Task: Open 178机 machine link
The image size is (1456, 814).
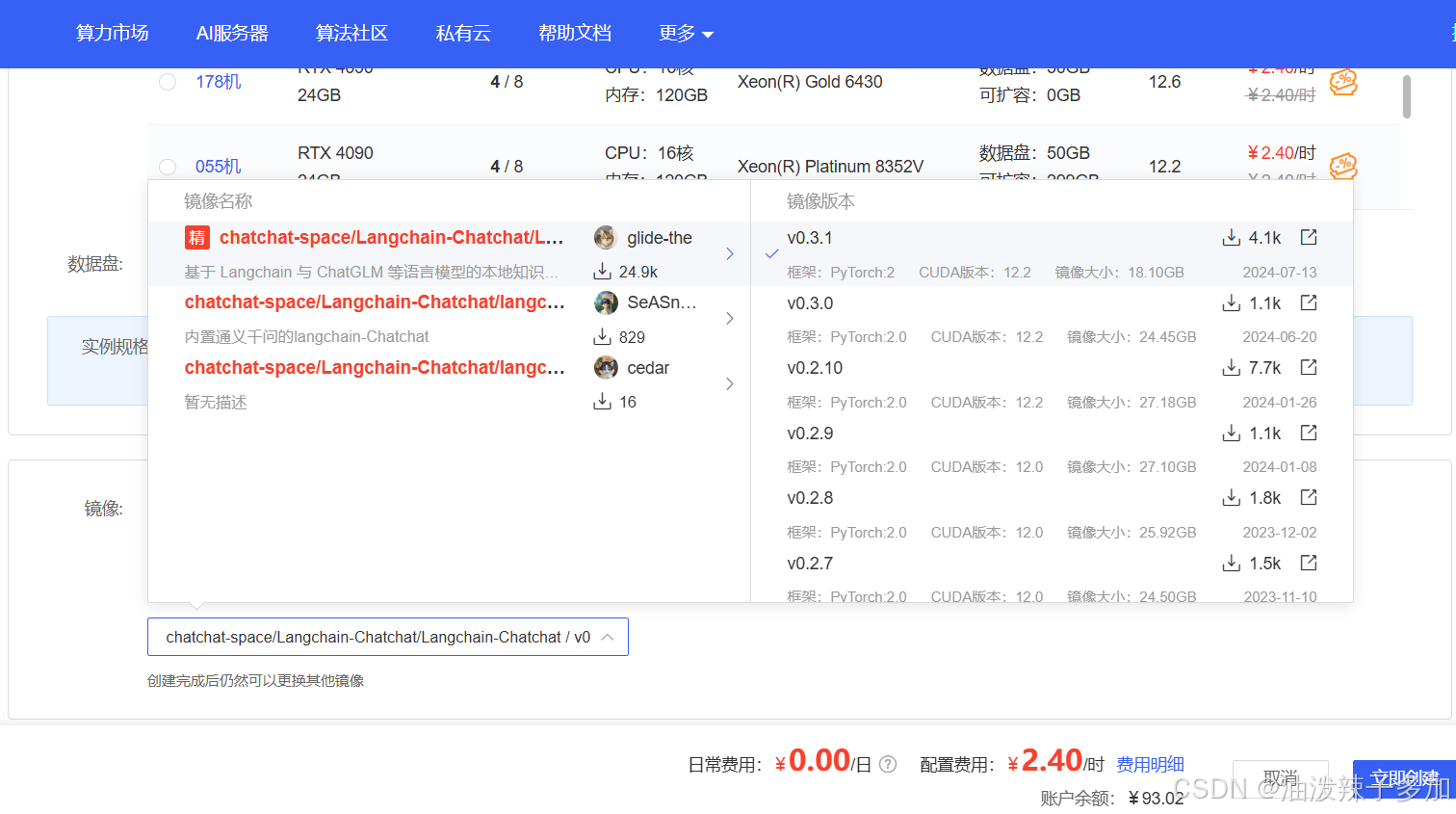Action: [219, 82]
